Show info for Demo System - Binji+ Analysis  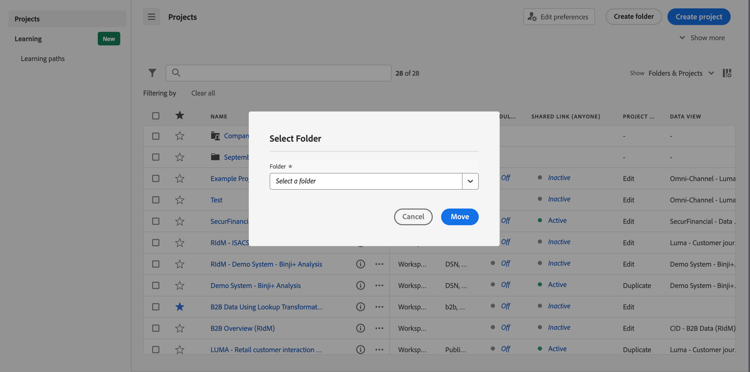coord(361,285)
